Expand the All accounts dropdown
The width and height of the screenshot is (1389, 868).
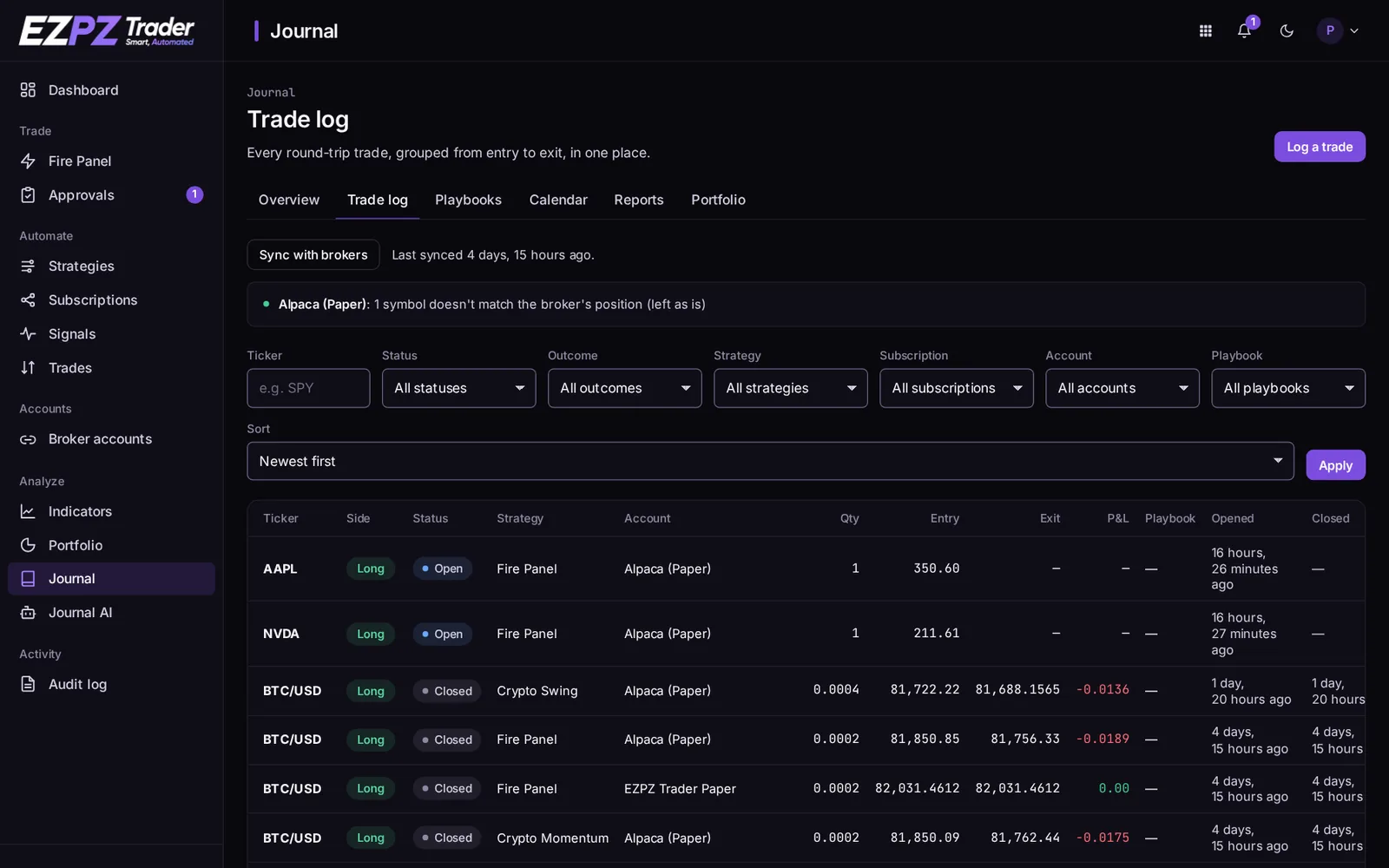point(1122,388)
